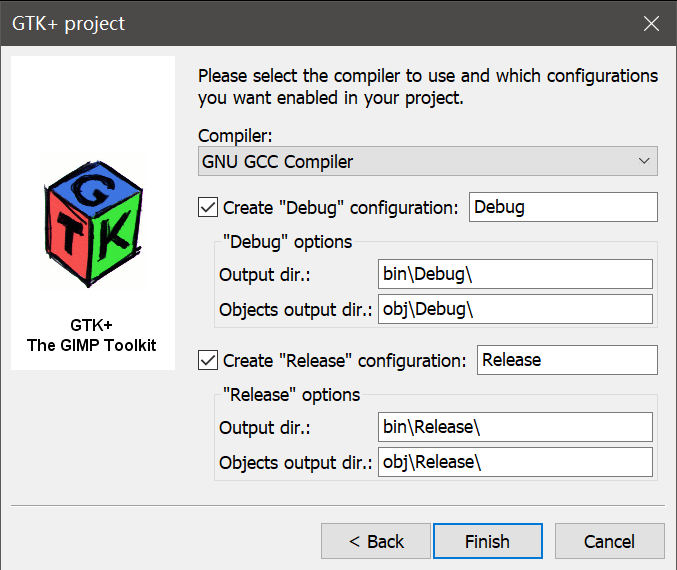Click the "Release" options group label
Image resolution: width=677 pixels, height=570 pixels.
pos(290,394)
